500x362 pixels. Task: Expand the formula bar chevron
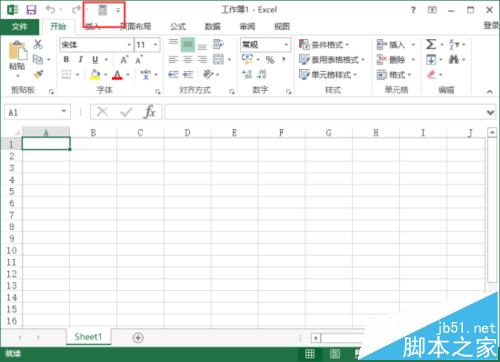[490, 113]
